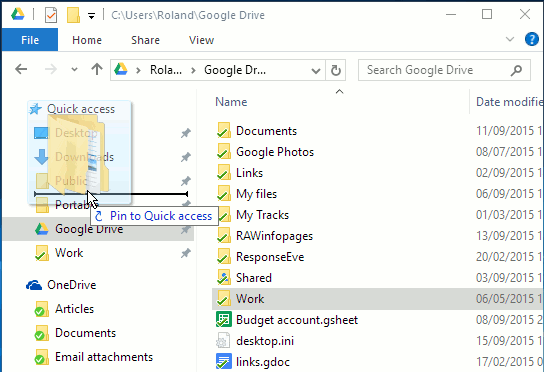Screen dimensions: 544x372
Task: Click the New folder quick access toolbar icon
Action: click(73, 15)
